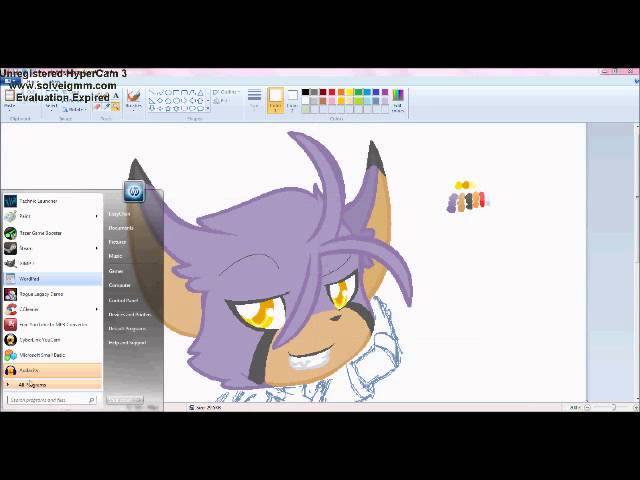
Task: Open Control Panel from the Start menu
Action: tap(123, 300)
